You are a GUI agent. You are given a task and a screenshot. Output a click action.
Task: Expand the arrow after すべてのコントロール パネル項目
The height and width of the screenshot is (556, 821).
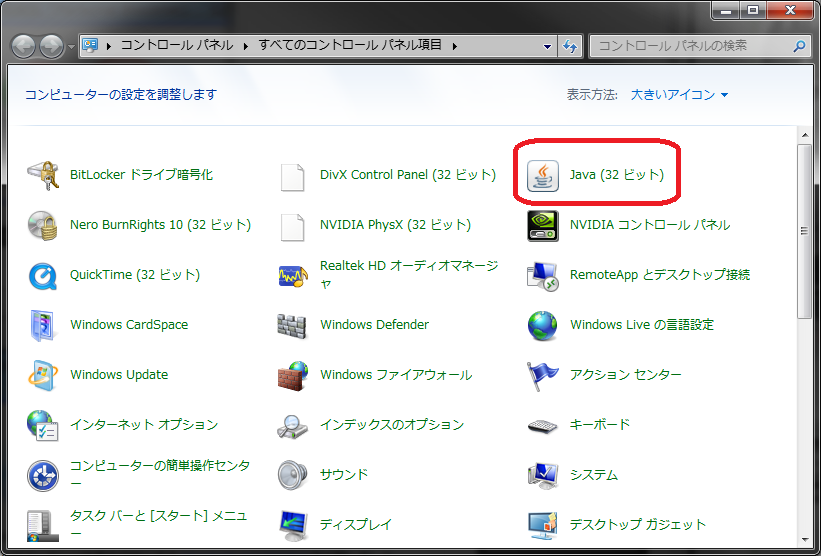tap(454, 46)
